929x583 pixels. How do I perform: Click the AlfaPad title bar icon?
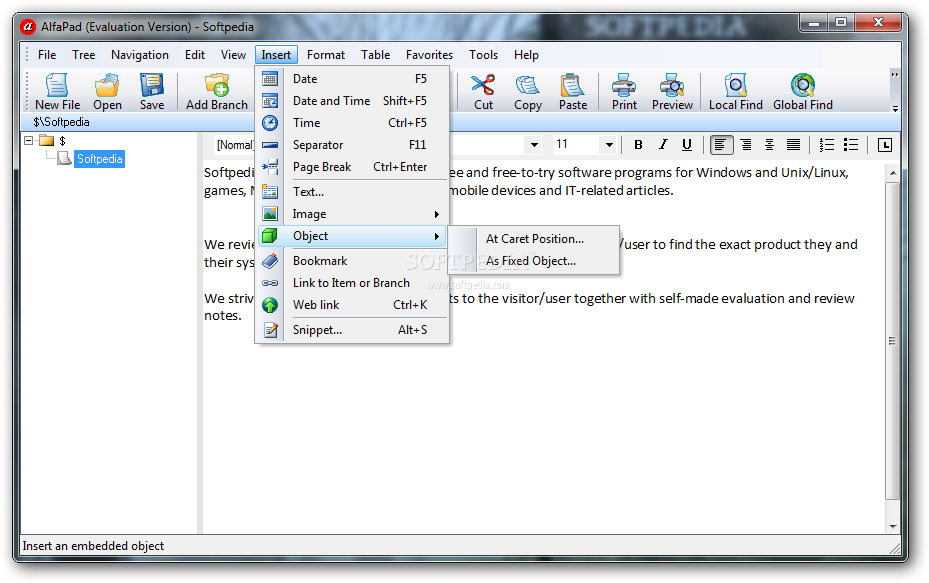(x=27, y=27)
